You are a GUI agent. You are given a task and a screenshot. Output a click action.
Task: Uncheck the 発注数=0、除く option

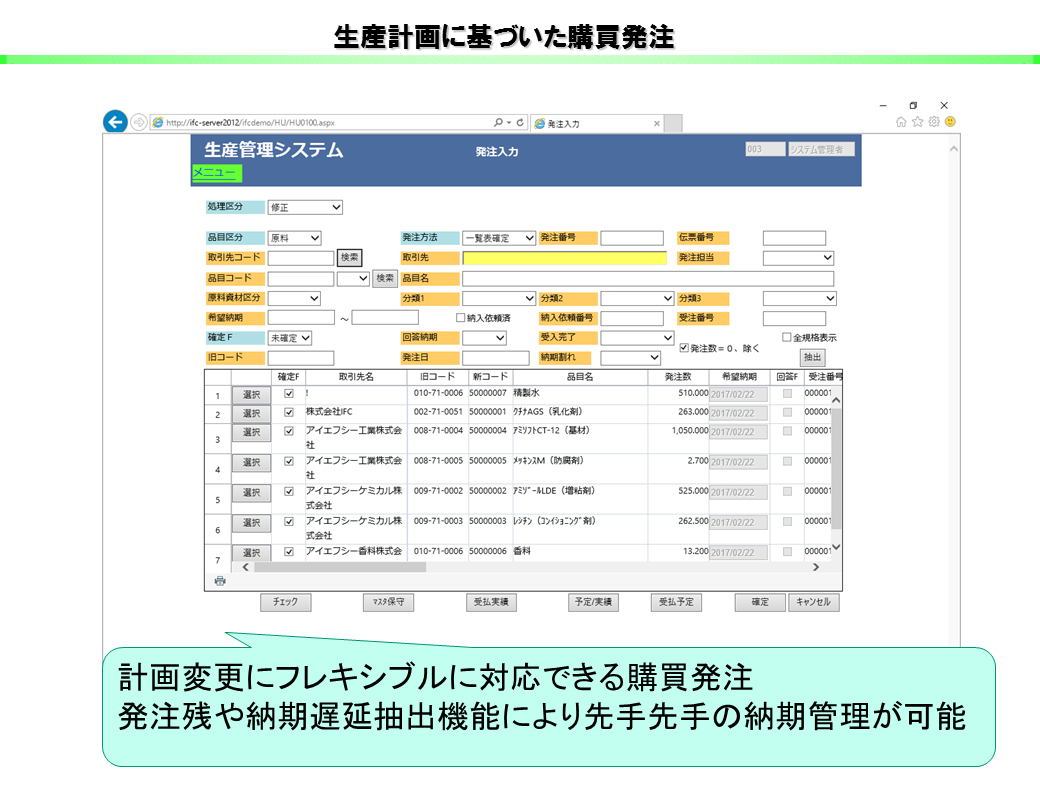pos(683,347)
